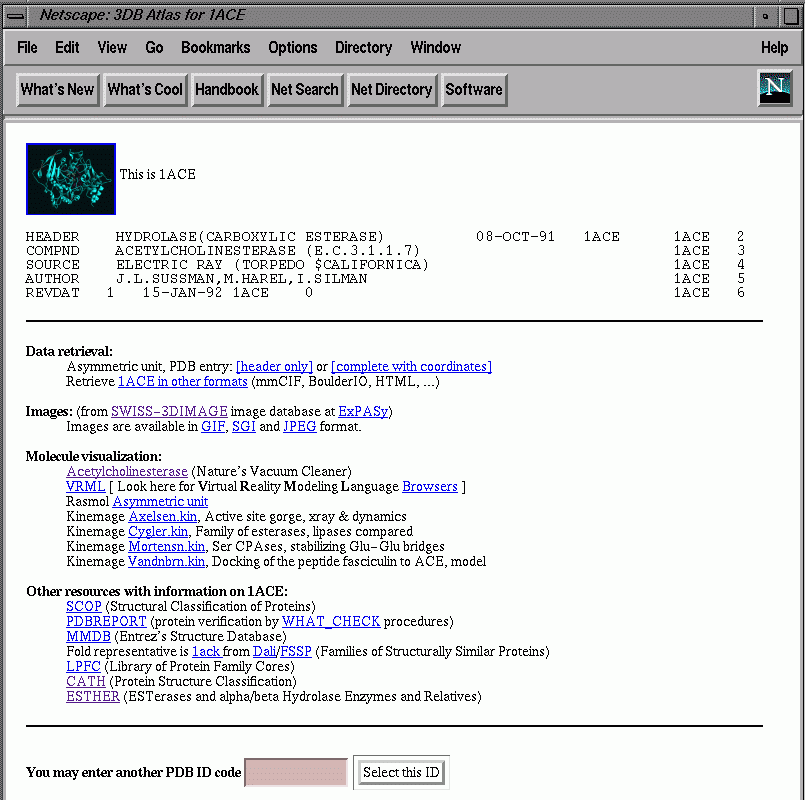The width and height of the screenshot is (805, 800).
Task: Select the GIF image format link
Action: coord(213,427)
